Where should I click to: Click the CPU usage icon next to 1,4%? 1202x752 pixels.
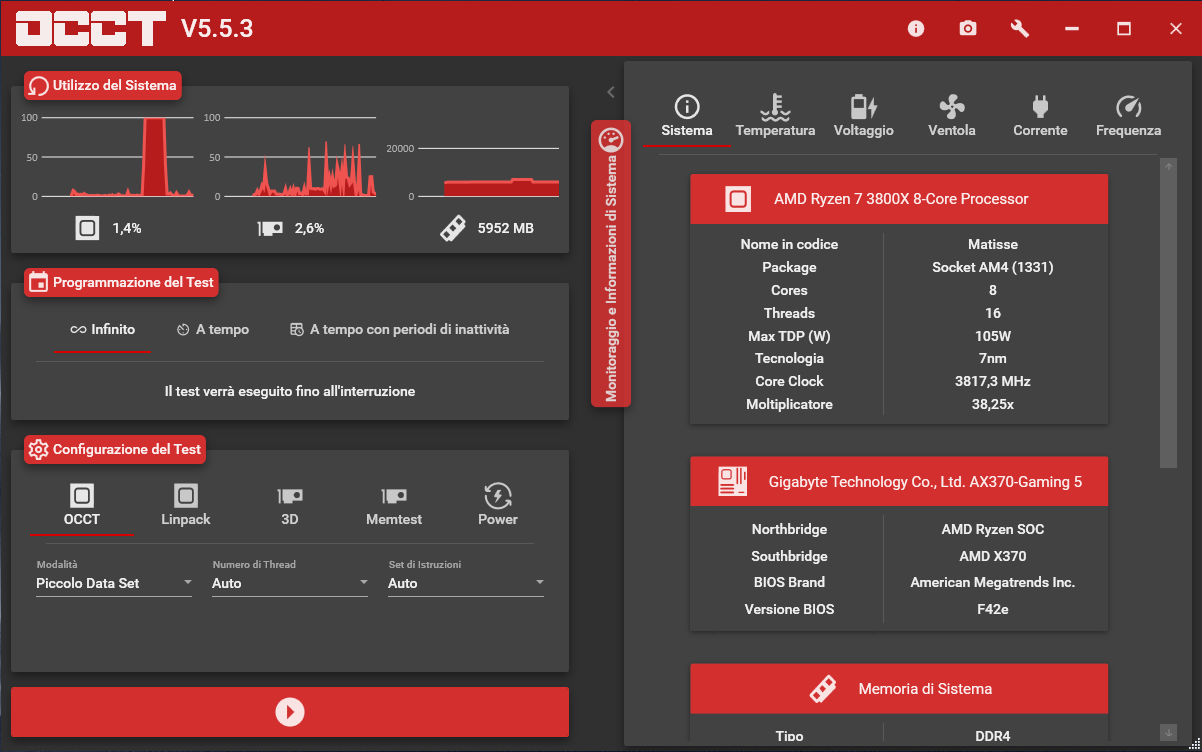click(87, 228)
